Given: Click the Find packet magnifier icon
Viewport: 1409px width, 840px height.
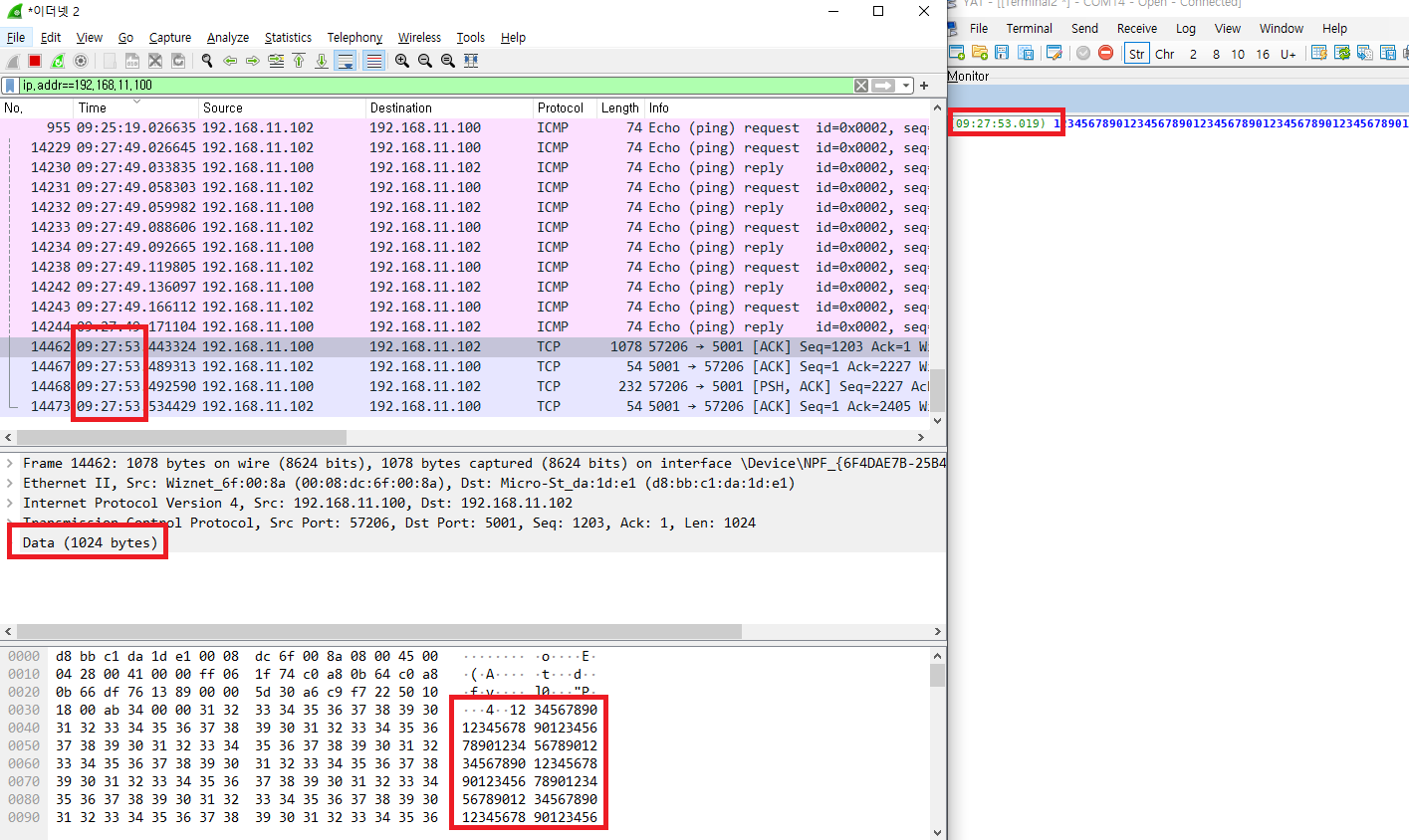Looking at the screenshot, I should [207, 61].
